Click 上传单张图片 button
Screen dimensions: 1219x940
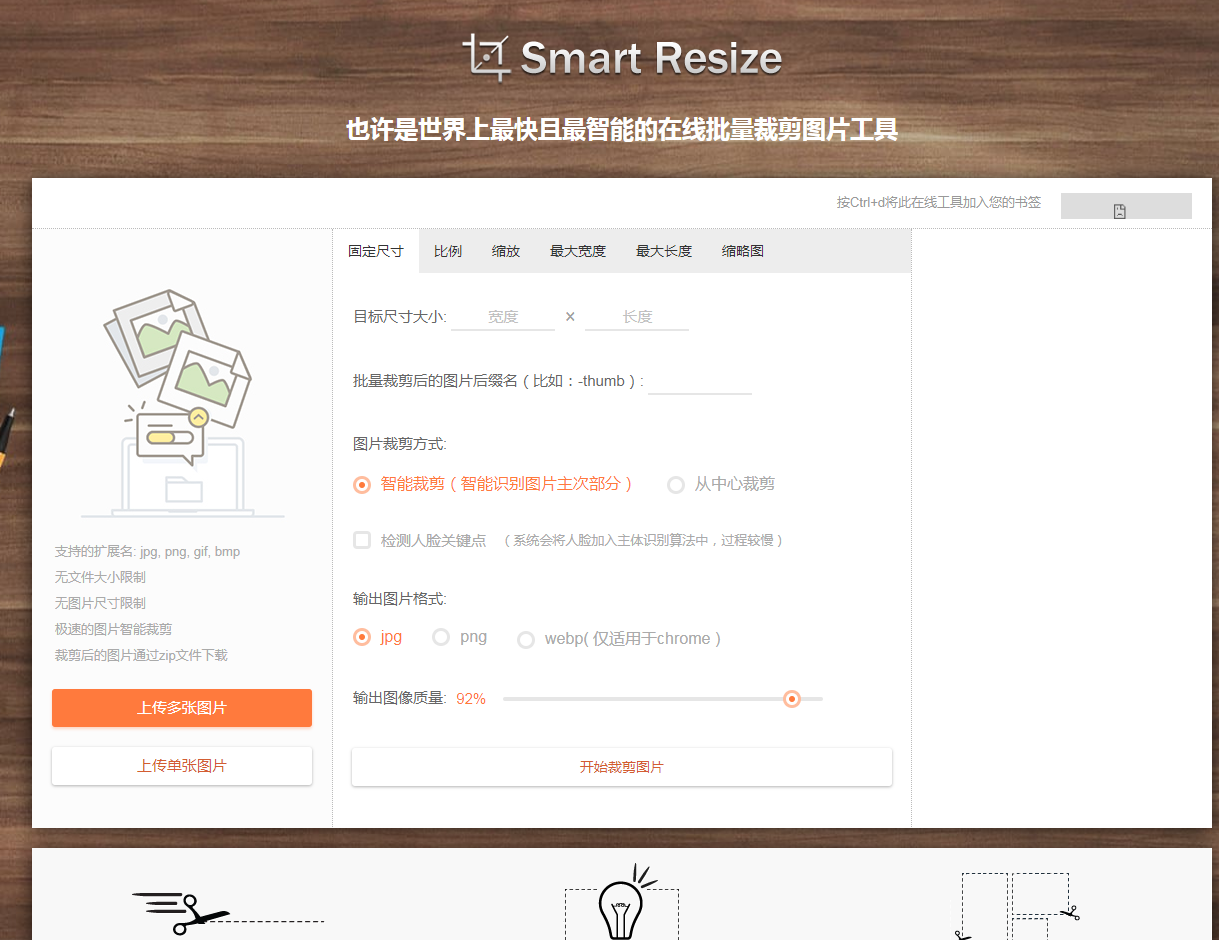click(x=182, y=766)
